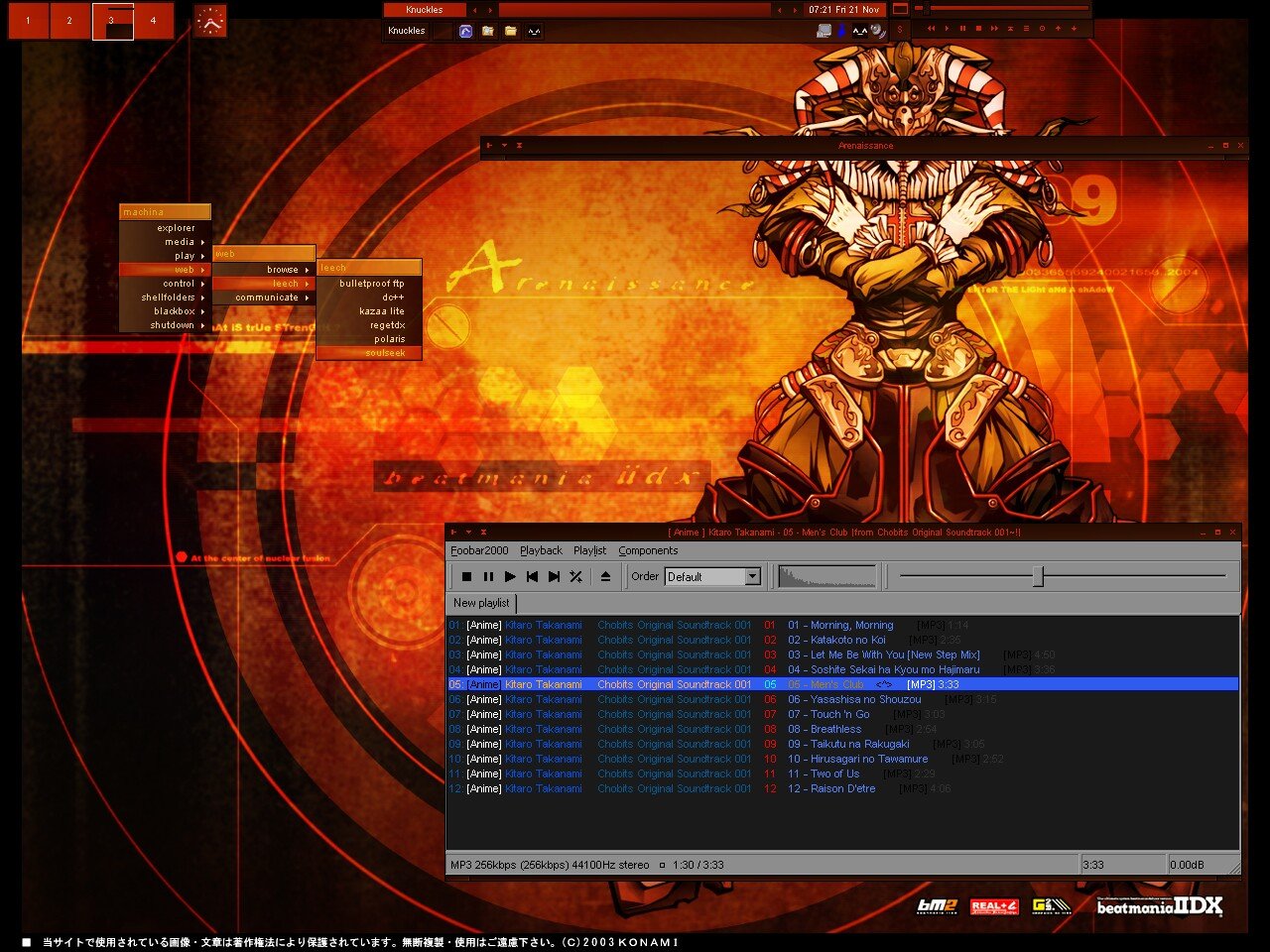Screen dimensions: 1270x952
Task: Expand the shutdown submenu
Action: (165, 325)
